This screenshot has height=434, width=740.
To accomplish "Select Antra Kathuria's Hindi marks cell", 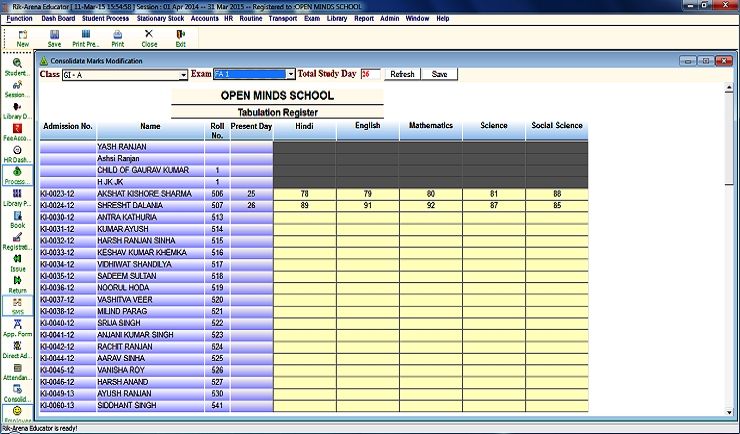I will point(303,217).
